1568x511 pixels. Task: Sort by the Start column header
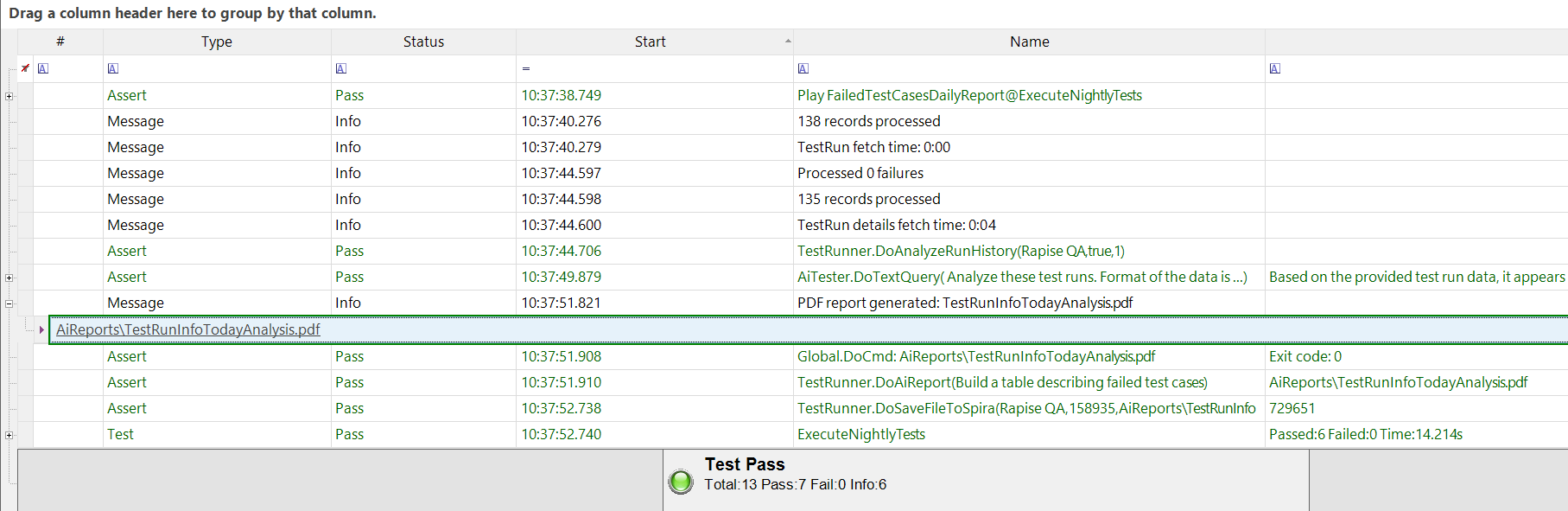[x=650, y=42]
